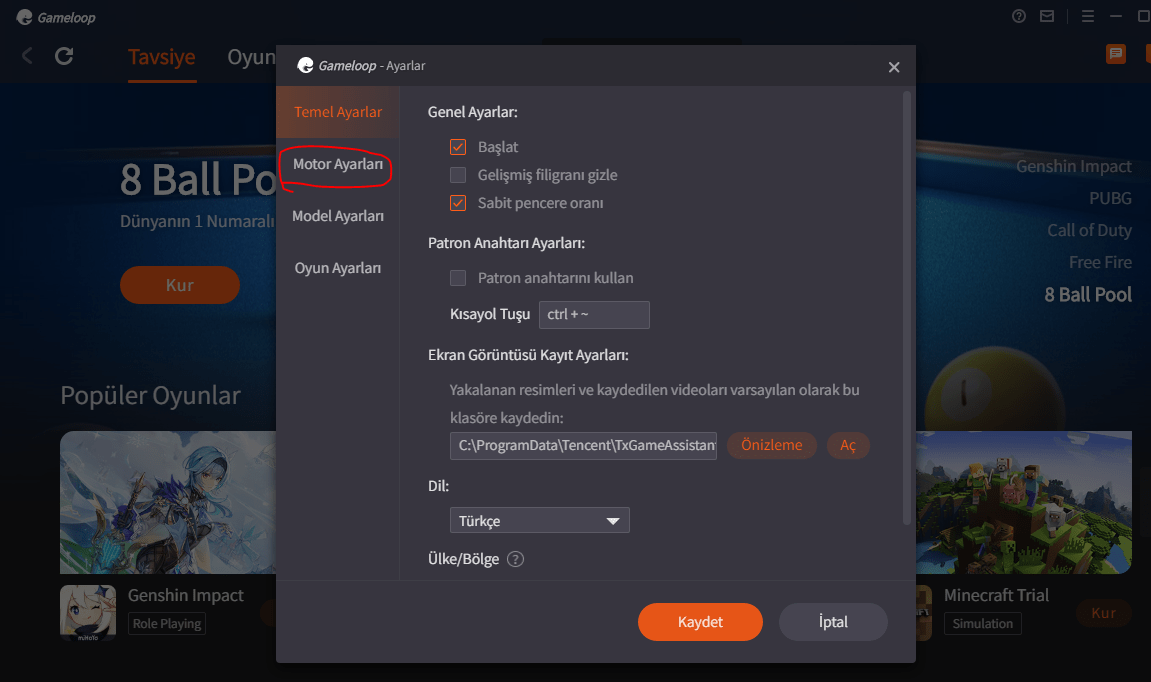The width and height of the screenshot is (1151, 682).
Task: Select Free Fire in banner list
Action: 1100,262
